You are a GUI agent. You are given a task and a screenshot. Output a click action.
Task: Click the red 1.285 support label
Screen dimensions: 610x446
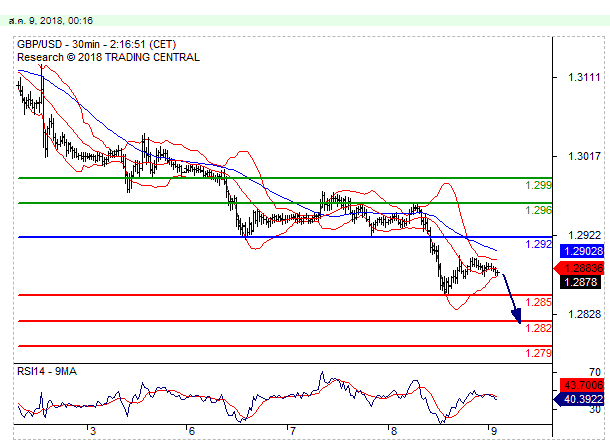tap(538, 302)
